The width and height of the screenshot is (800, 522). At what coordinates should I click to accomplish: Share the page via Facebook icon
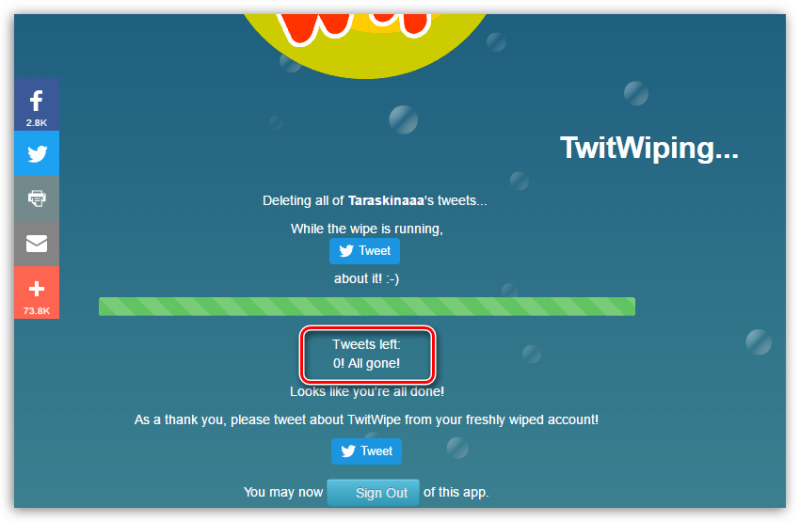point(36,101)
